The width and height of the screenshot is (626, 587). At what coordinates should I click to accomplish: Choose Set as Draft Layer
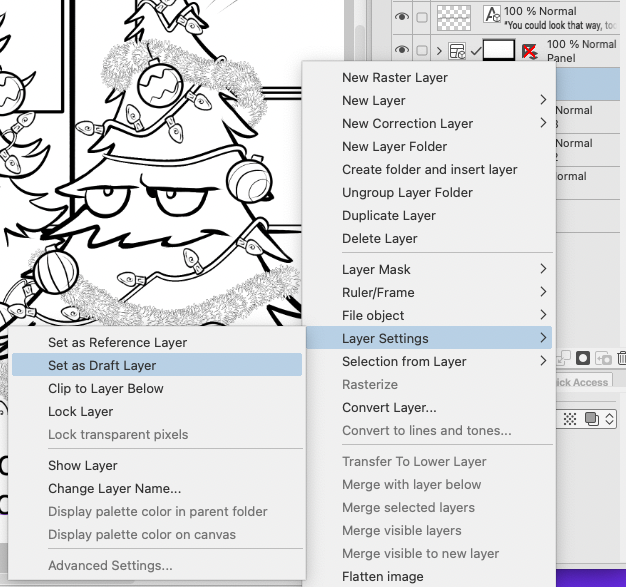click(x=102, y=365)
